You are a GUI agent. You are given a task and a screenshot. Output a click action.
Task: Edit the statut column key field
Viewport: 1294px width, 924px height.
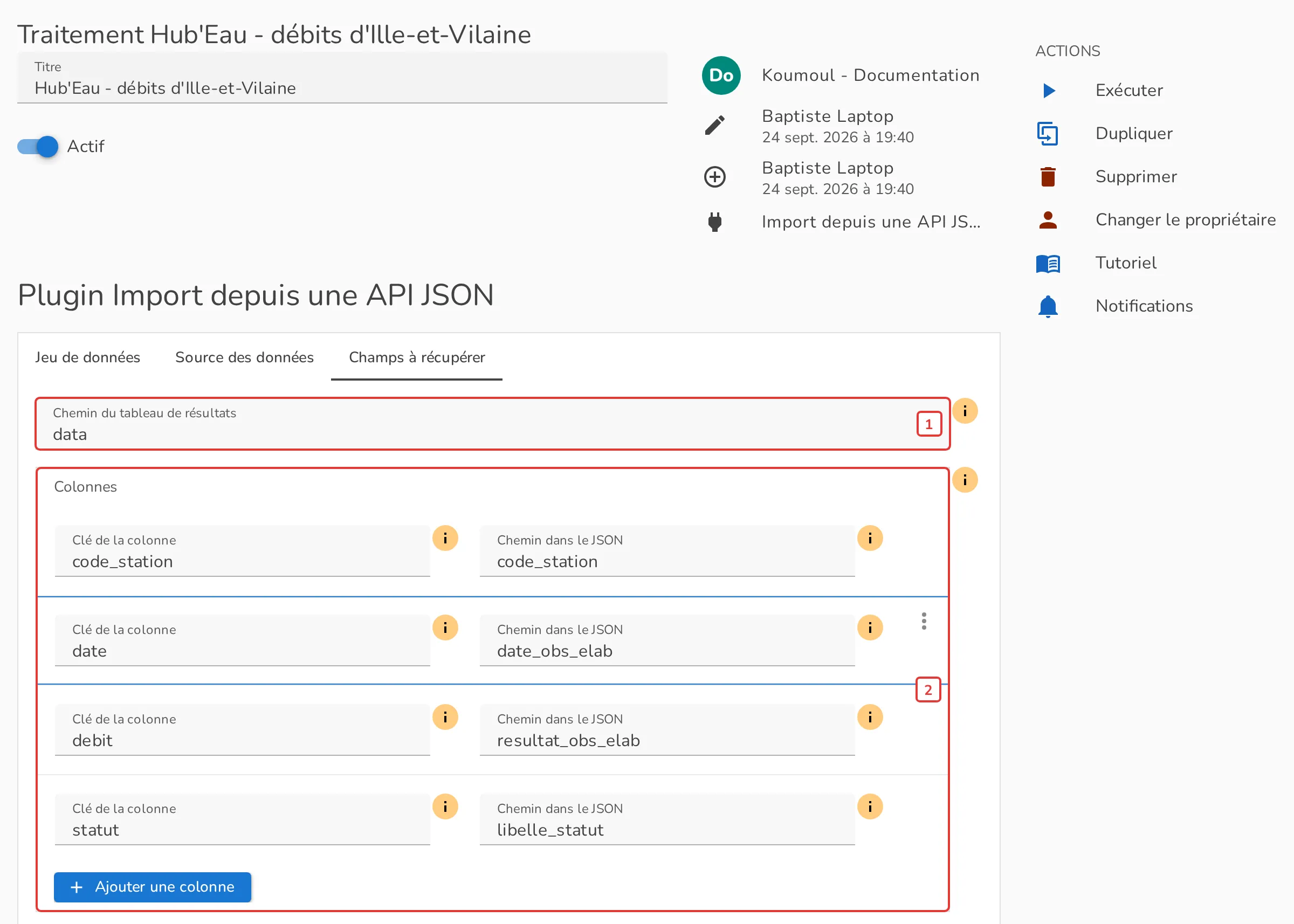click(x=243, y=820)
